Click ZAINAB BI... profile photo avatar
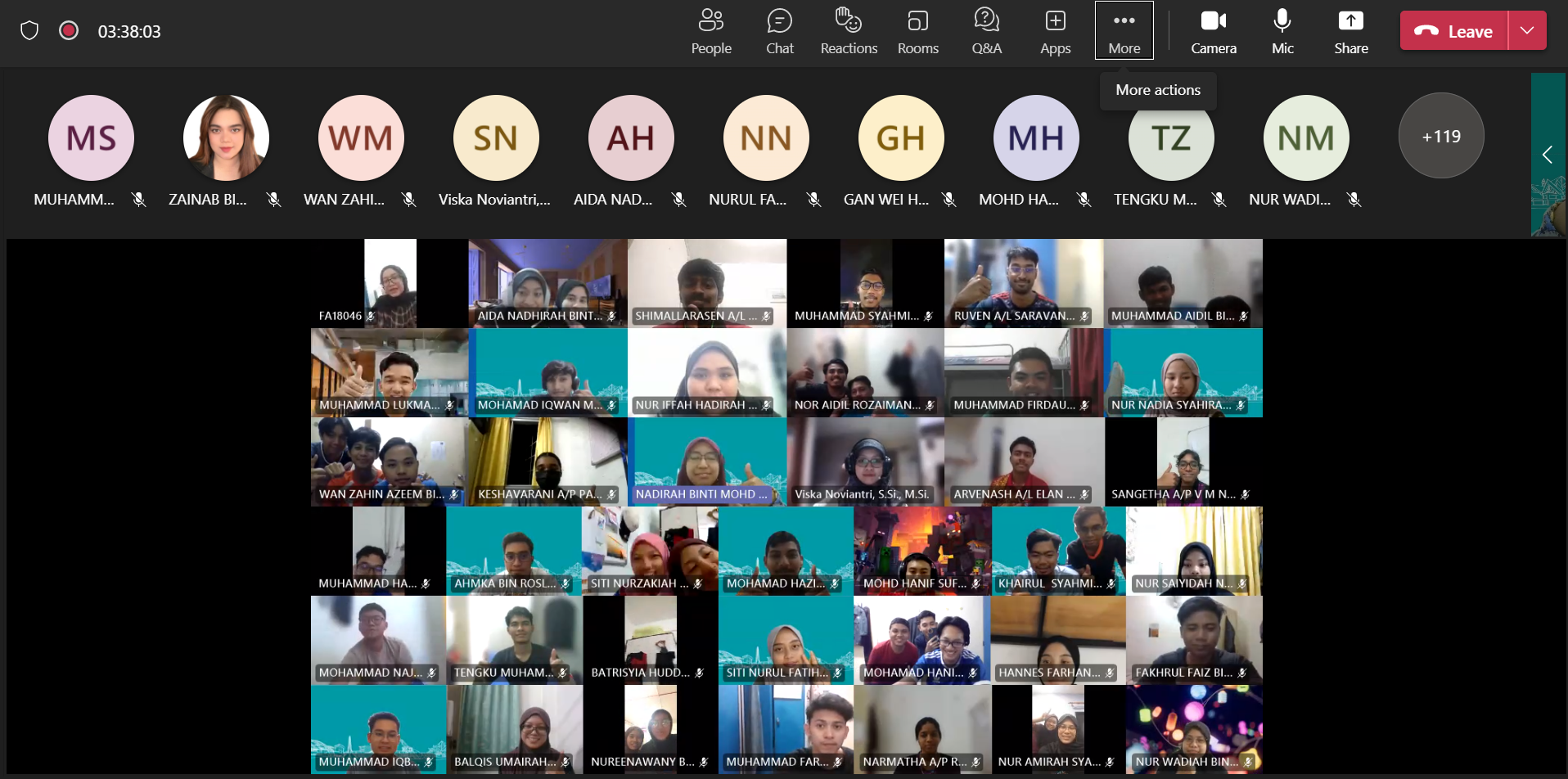This screenshot has height=779, width=1568. tap(226, 137)
